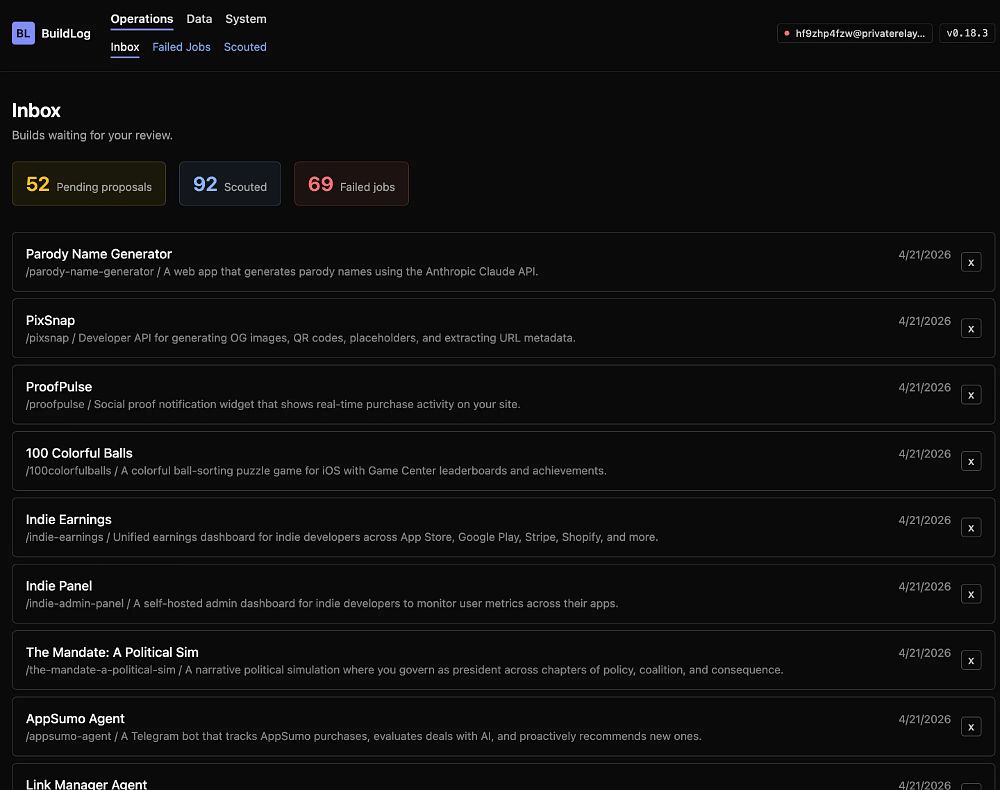Dismiss the AppSumo Agent proposal
This screenshot has width=1000, height=790.
click(x=971, y=726)
